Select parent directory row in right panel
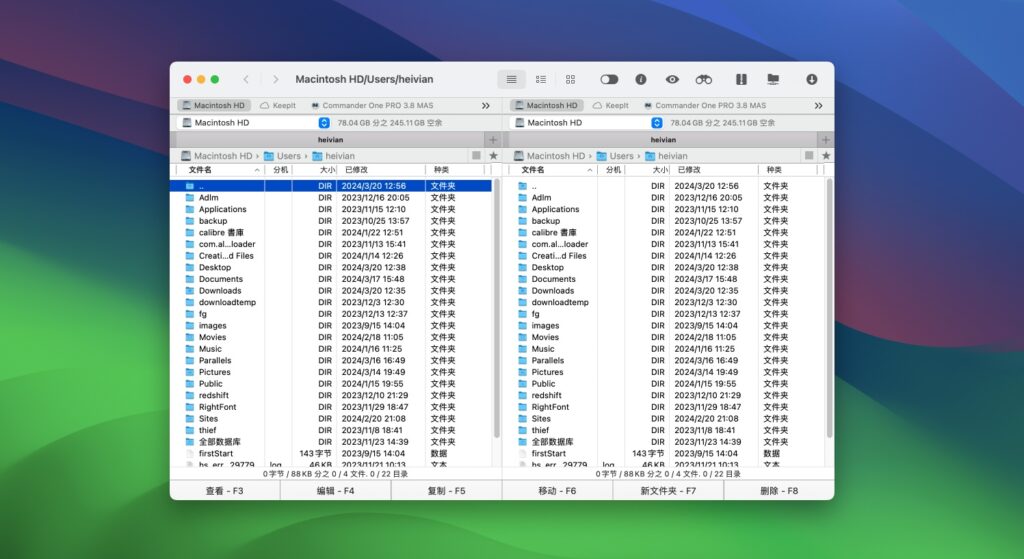Screen dimensions: 1024x559 pyautogui.click(x=665, y=186)
